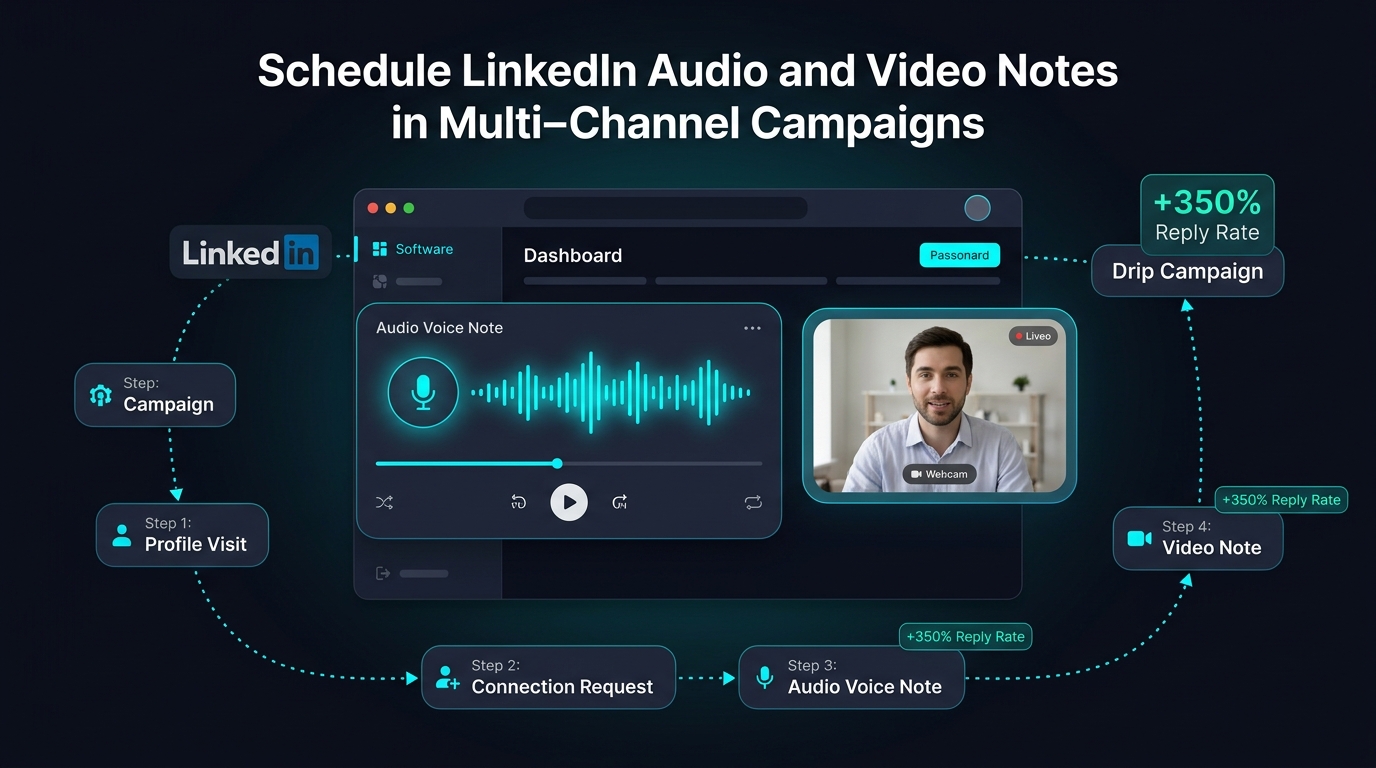Select the Step: Campaign card
The height and width of the screenshot is (768, 1376).
point(155,395)
